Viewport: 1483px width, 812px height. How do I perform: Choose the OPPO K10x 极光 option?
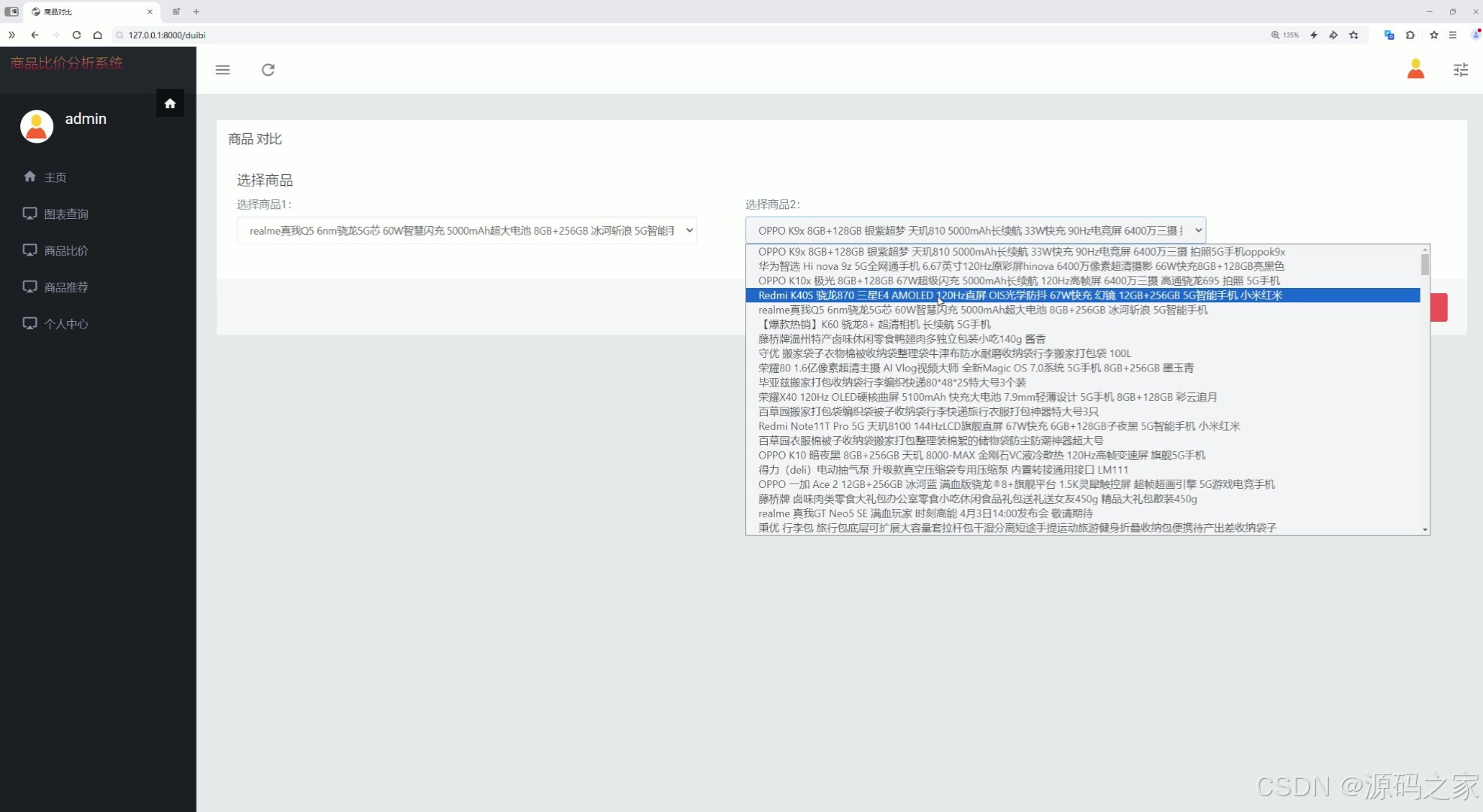click(x=1083, y=281)
